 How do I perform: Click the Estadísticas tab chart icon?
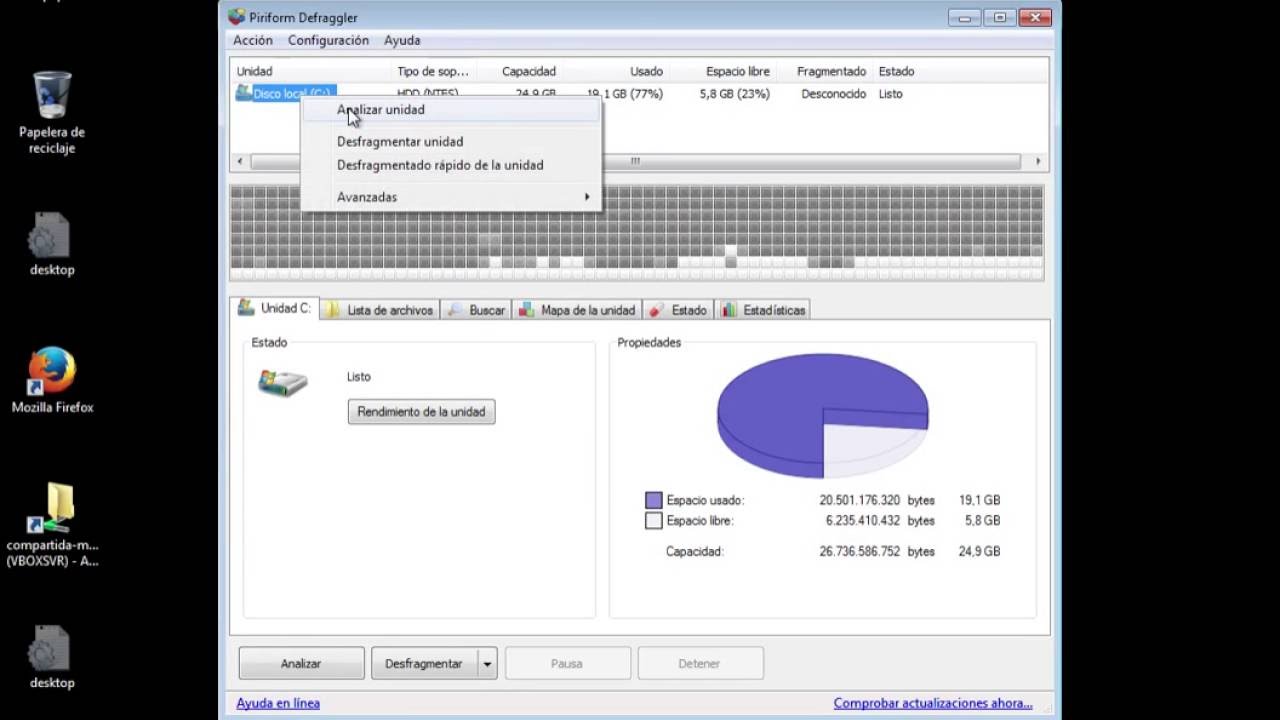tap(729, 310)
